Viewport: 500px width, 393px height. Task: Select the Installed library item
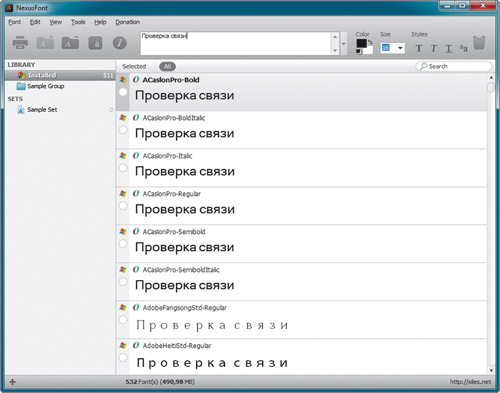tap(60, 75)
